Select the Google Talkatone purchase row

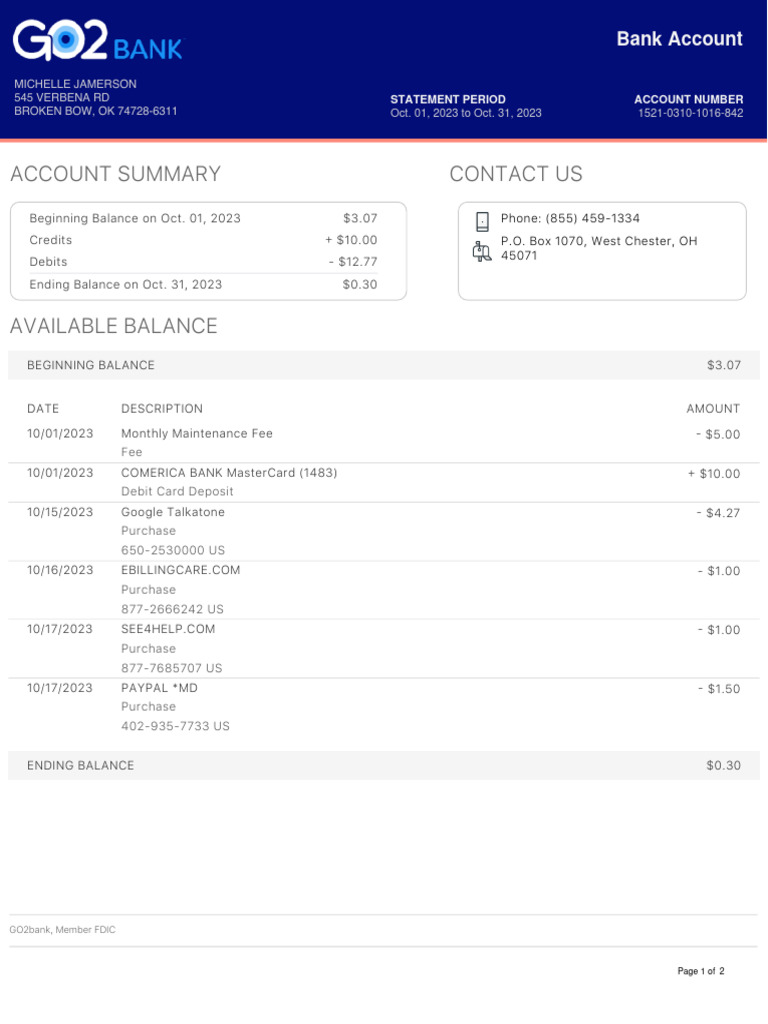tap(173, 512)
